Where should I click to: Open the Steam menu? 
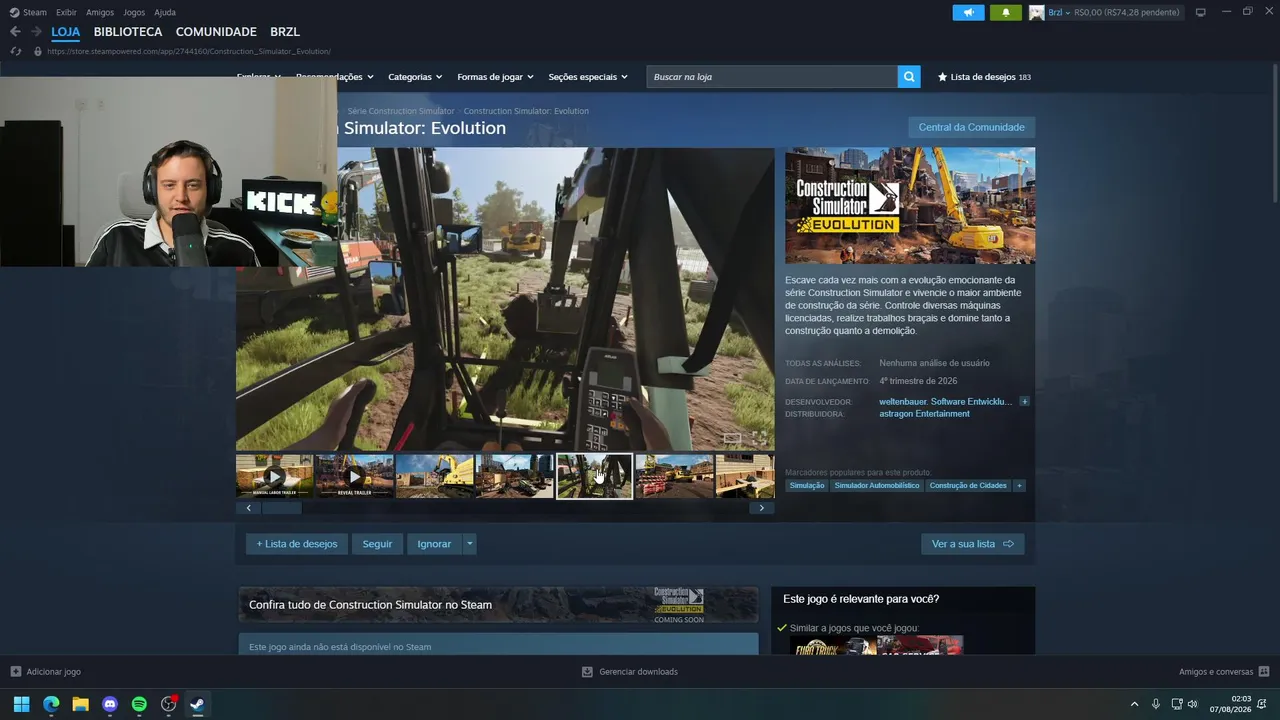[35, 12]
